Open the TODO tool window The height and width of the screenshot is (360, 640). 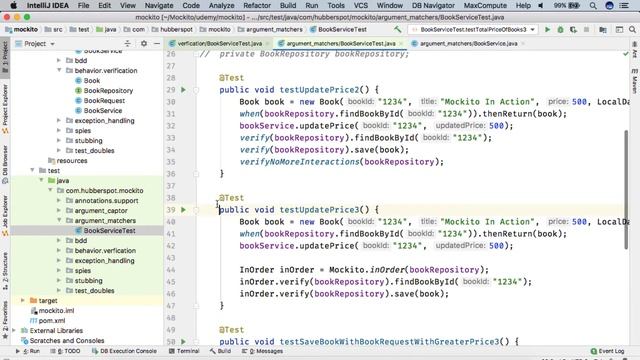[x=65, y=351]
